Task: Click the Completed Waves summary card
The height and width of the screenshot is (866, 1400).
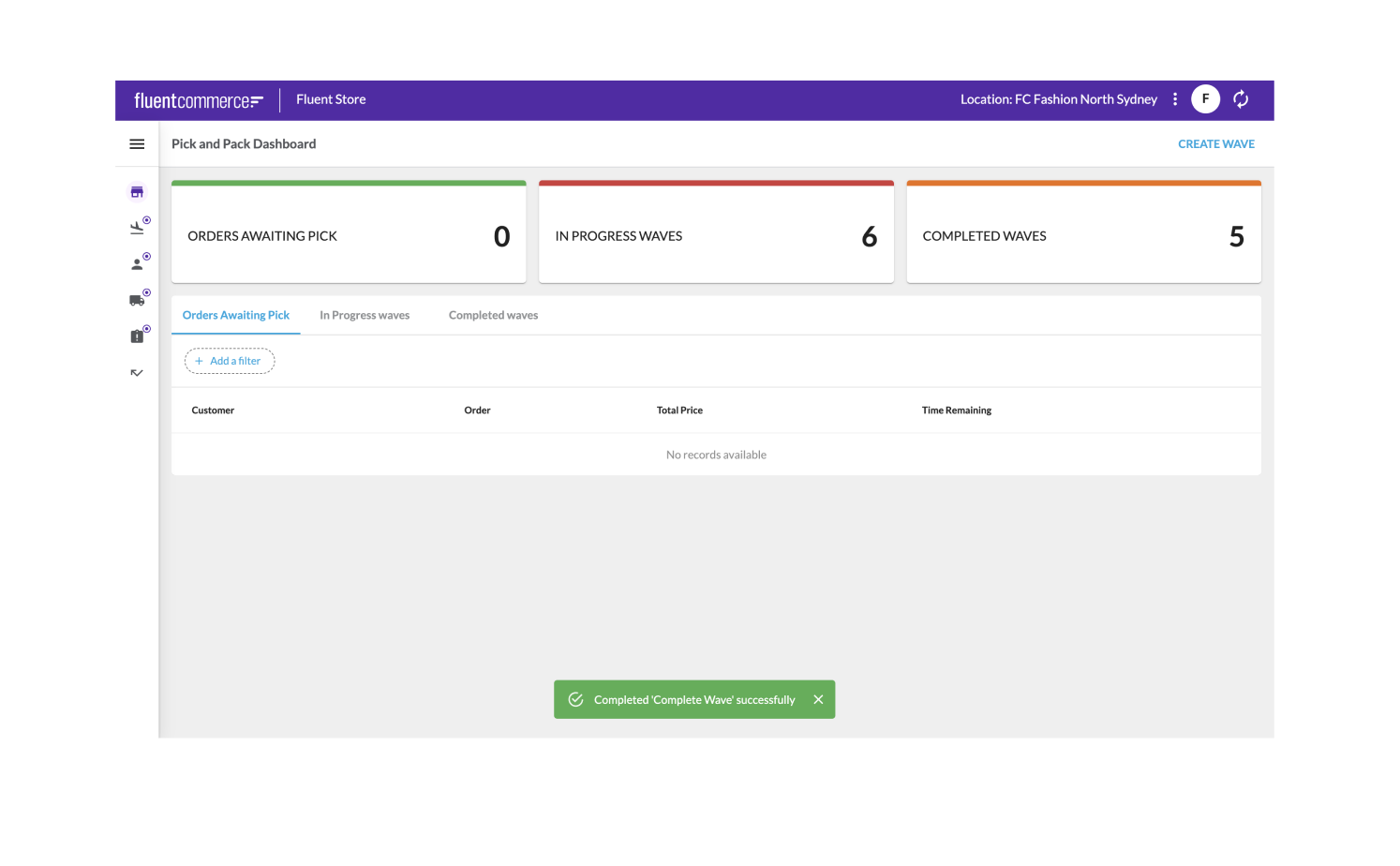Action: (1083, 234)
